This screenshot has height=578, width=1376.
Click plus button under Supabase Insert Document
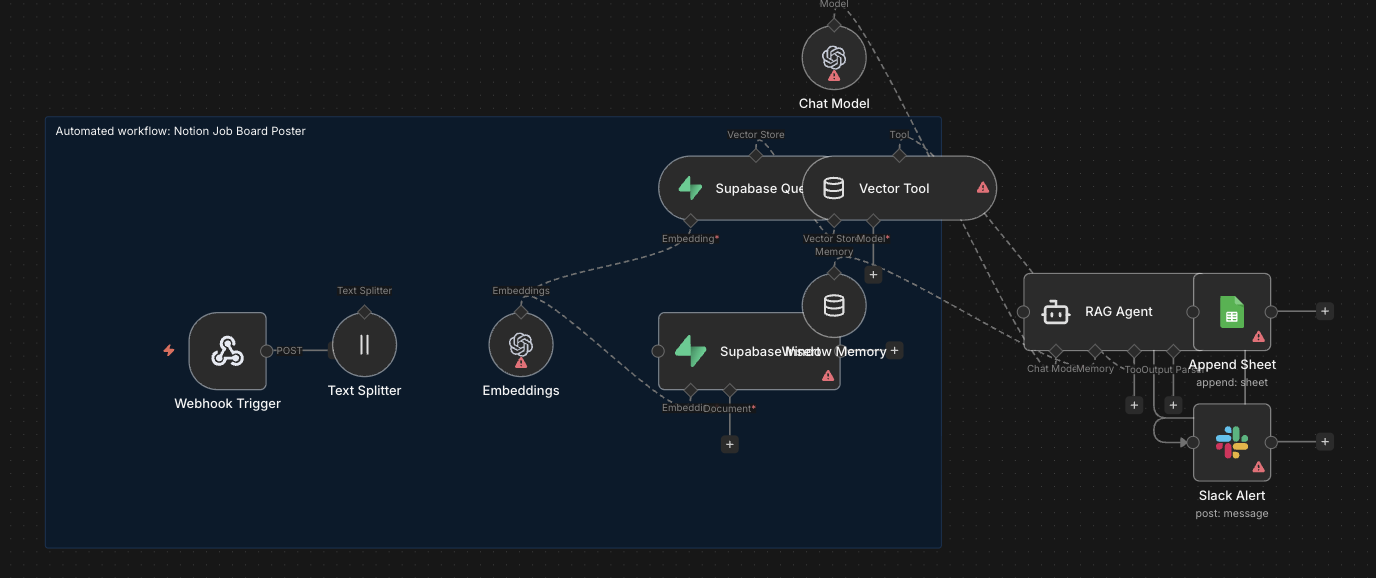point(730,444)
